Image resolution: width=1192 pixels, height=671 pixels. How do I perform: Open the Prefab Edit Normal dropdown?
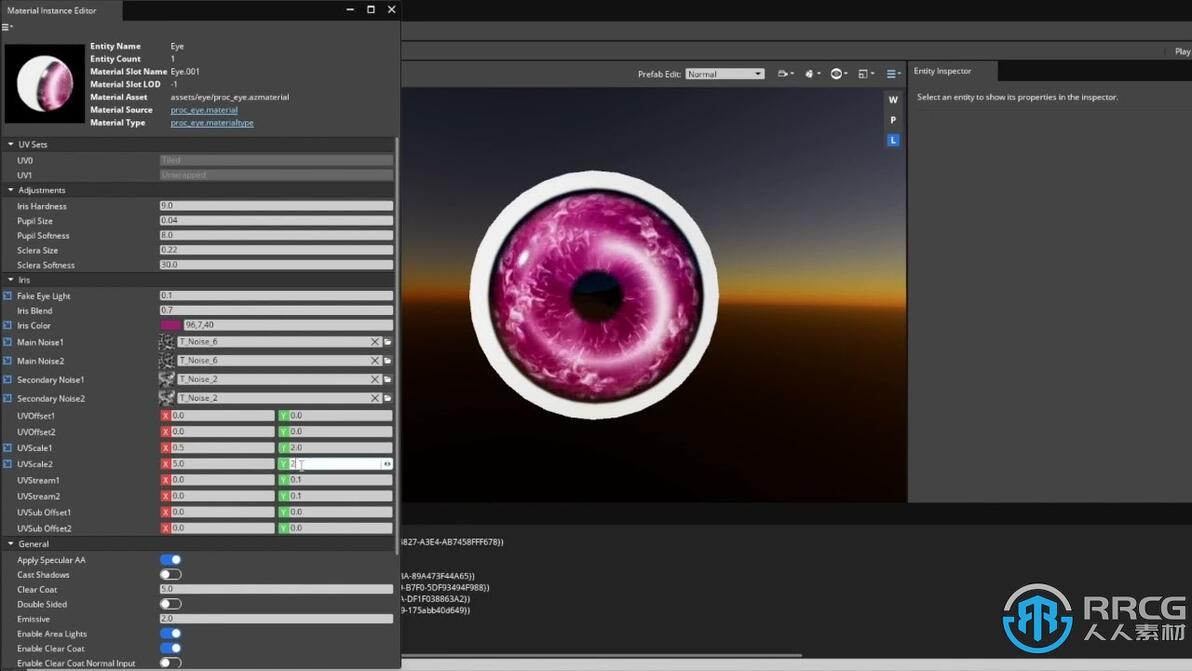pos(724,74)
